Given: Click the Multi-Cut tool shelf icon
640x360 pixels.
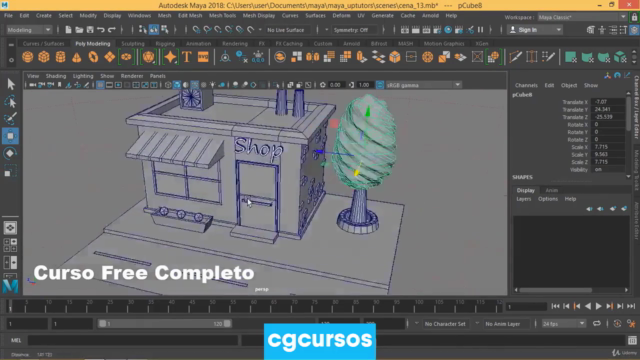Looking at the screenshot, I should click(x=516, y=57).
